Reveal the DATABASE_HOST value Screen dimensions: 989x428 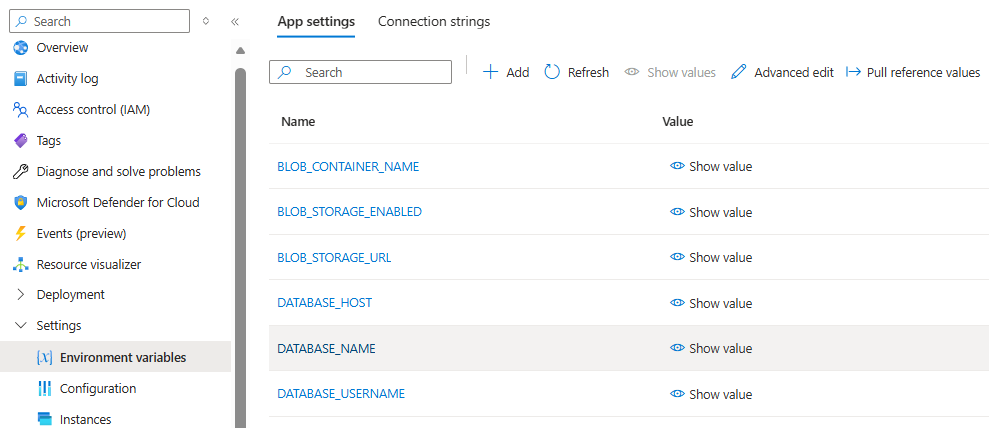(711, 303)
